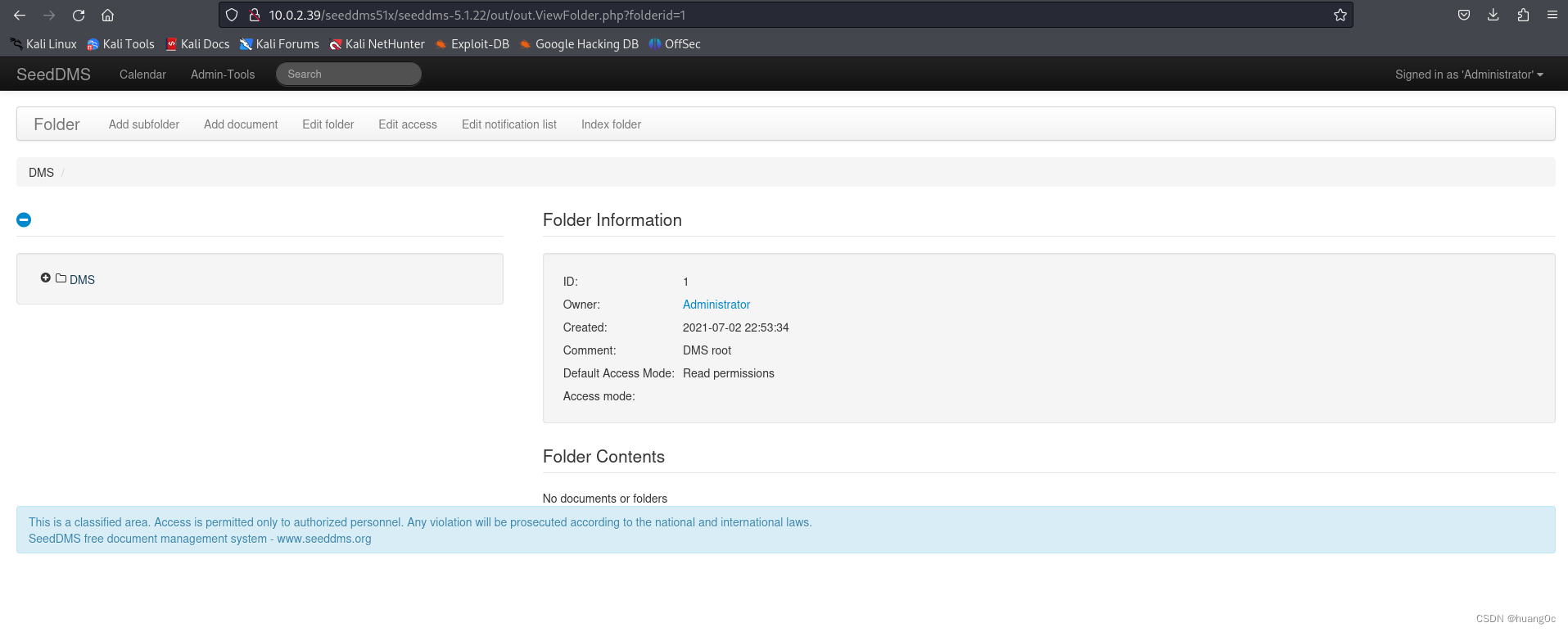Open Edit folder
The height and width of the screenshot is (632, 1568).
328,124
